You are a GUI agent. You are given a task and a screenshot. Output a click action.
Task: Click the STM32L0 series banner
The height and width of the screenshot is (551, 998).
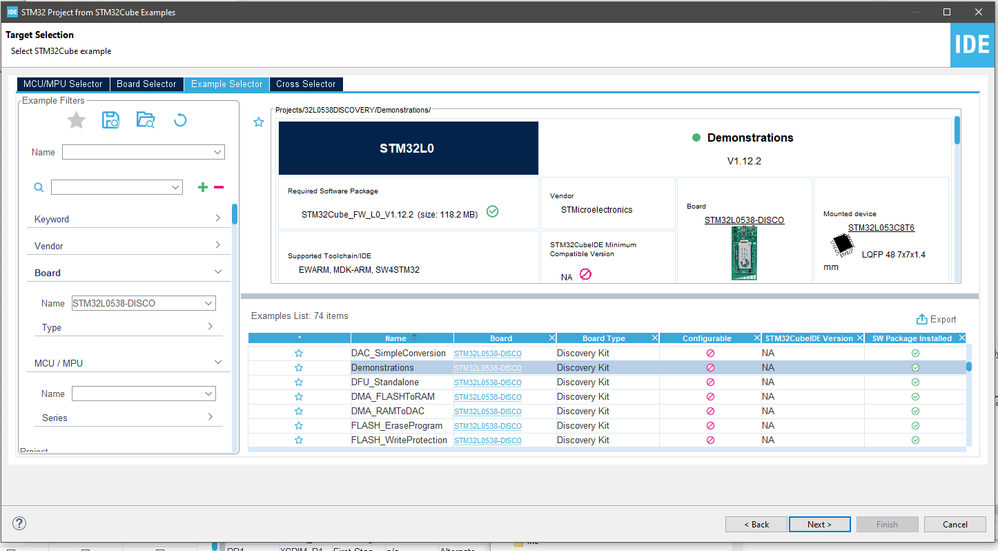tap(408, 148)
